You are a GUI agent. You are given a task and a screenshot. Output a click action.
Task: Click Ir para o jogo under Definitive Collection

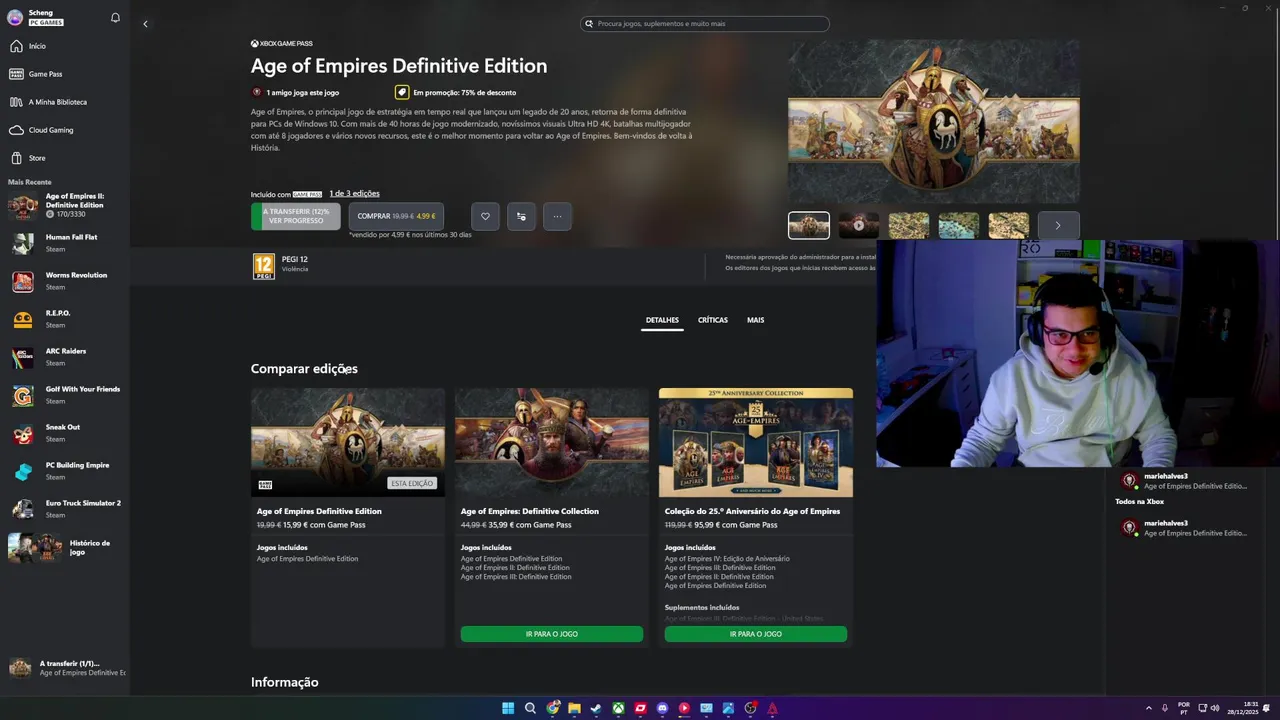pyautogui.click(x=552, y=634)
